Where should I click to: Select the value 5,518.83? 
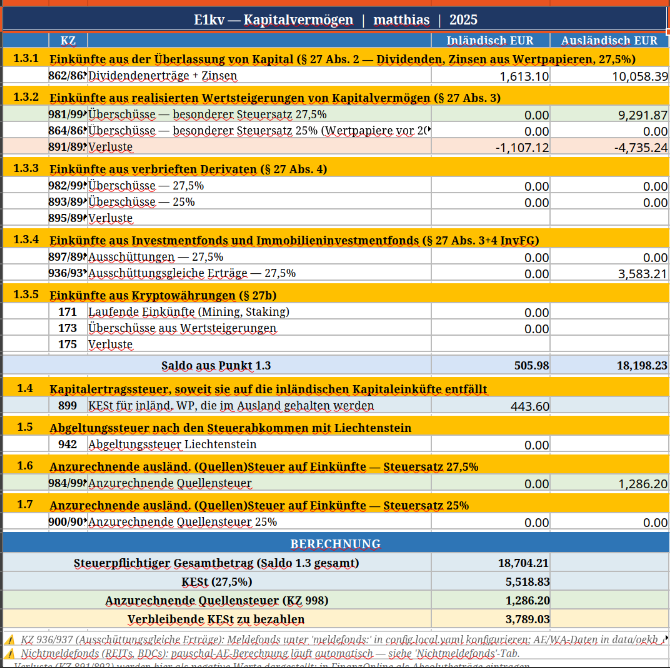pos(491,582)
